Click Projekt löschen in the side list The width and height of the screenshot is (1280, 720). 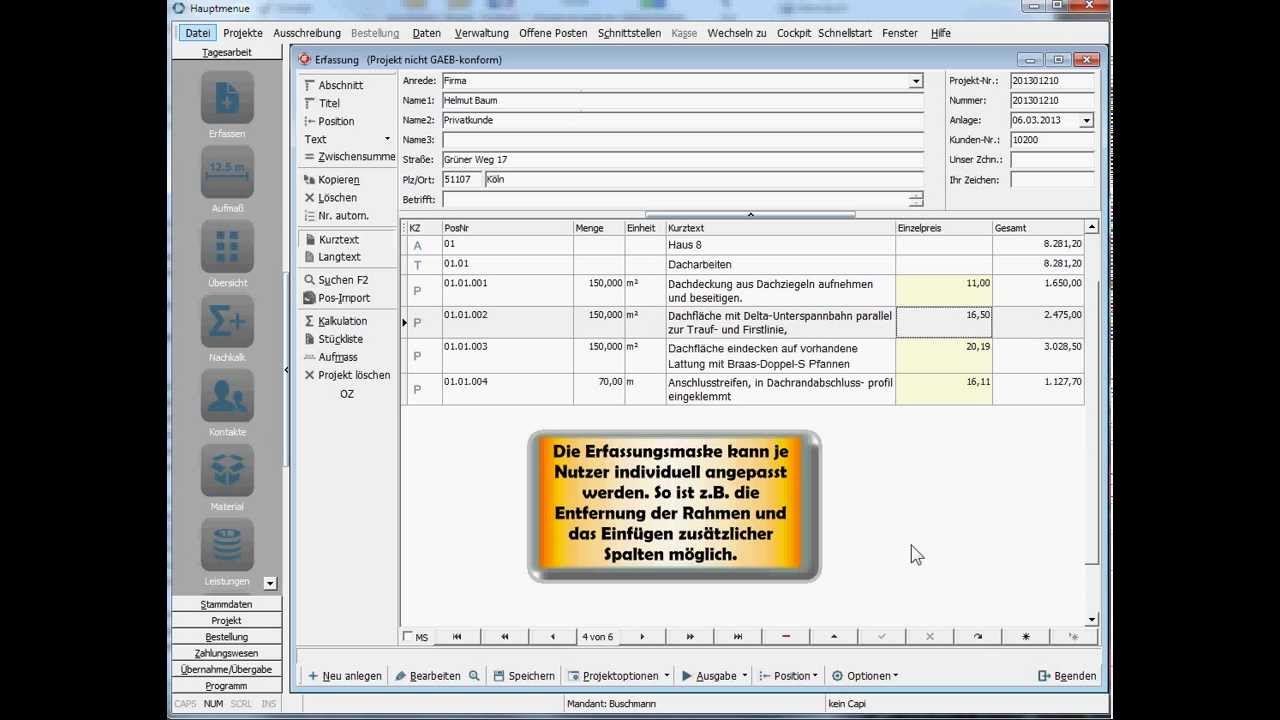coord(347,375)
